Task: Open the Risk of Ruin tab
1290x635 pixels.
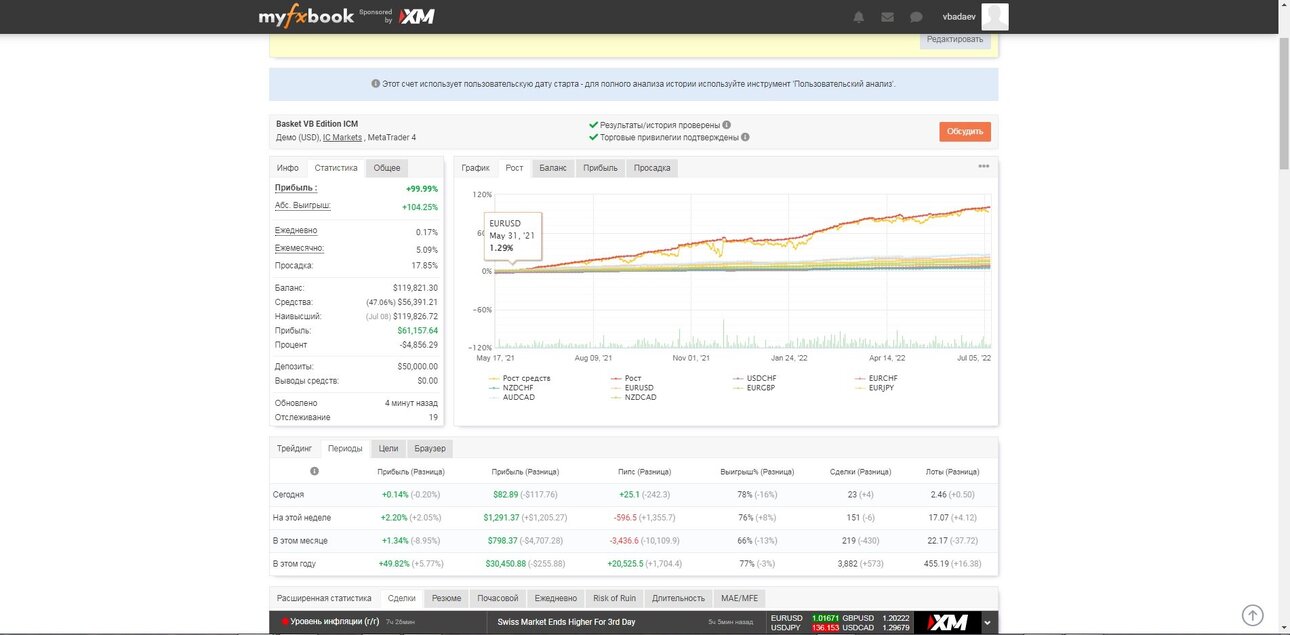Action: (x=614, y=598)
